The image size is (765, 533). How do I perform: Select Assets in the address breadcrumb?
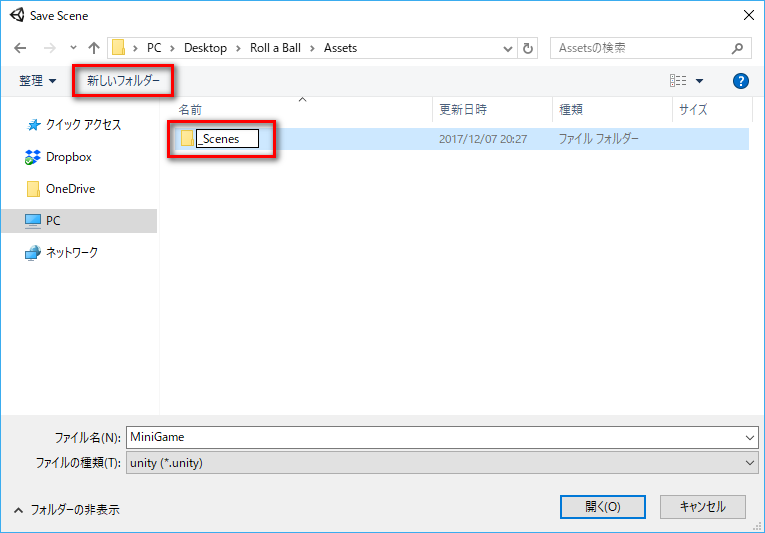point(340,48)
